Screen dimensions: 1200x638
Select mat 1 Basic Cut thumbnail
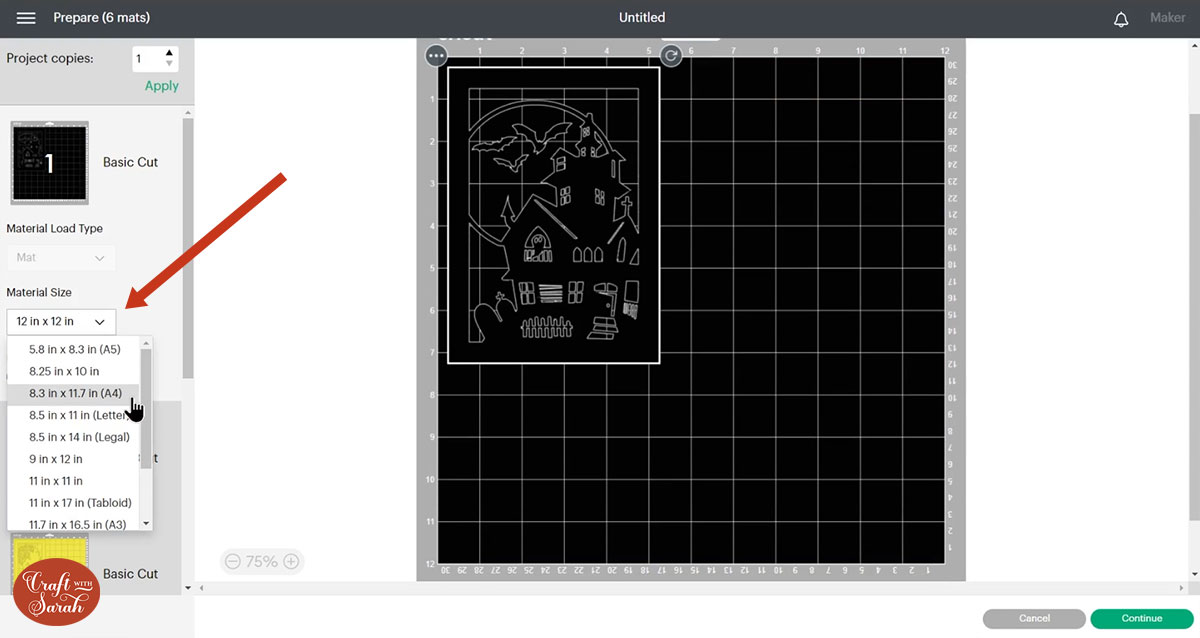pyautogui.click(x=49, y=162)
